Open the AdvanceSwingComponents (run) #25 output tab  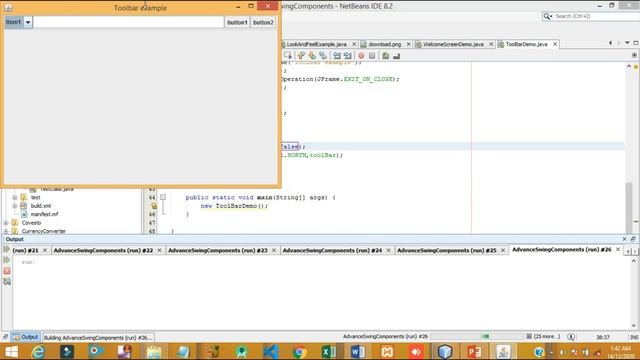click(447, 250)
